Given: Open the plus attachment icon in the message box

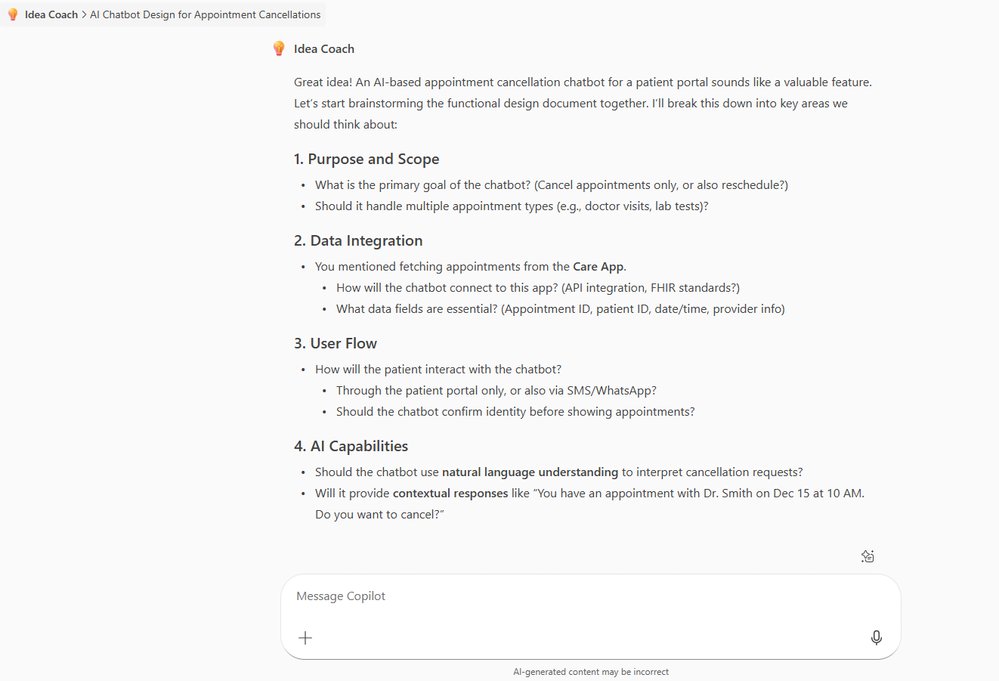Looking at the screenshot, I should pyautogui.click(x=305, y=637).
